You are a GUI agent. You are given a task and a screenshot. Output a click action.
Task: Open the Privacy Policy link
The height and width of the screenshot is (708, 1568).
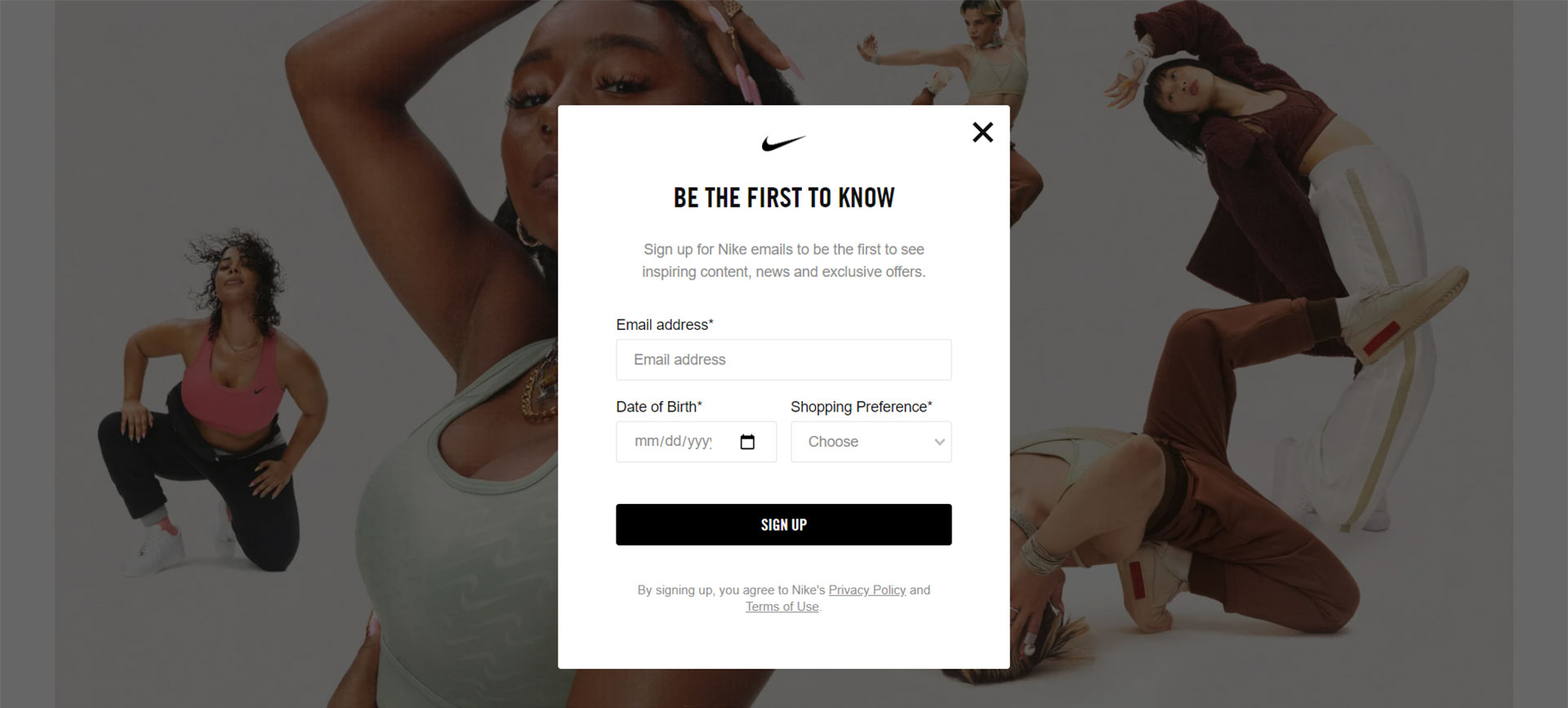pos(867,590)
